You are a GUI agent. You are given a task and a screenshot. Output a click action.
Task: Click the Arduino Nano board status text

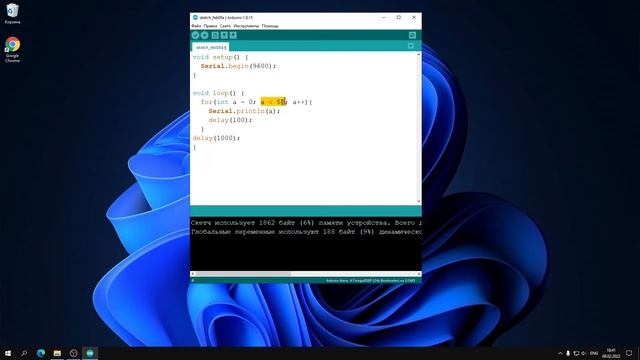point(370,281)
